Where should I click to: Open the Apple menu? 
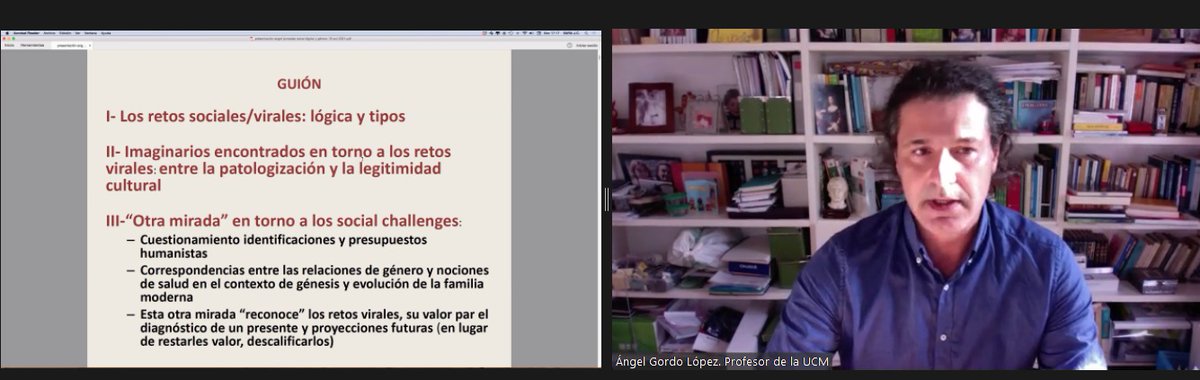click(7, 33)
